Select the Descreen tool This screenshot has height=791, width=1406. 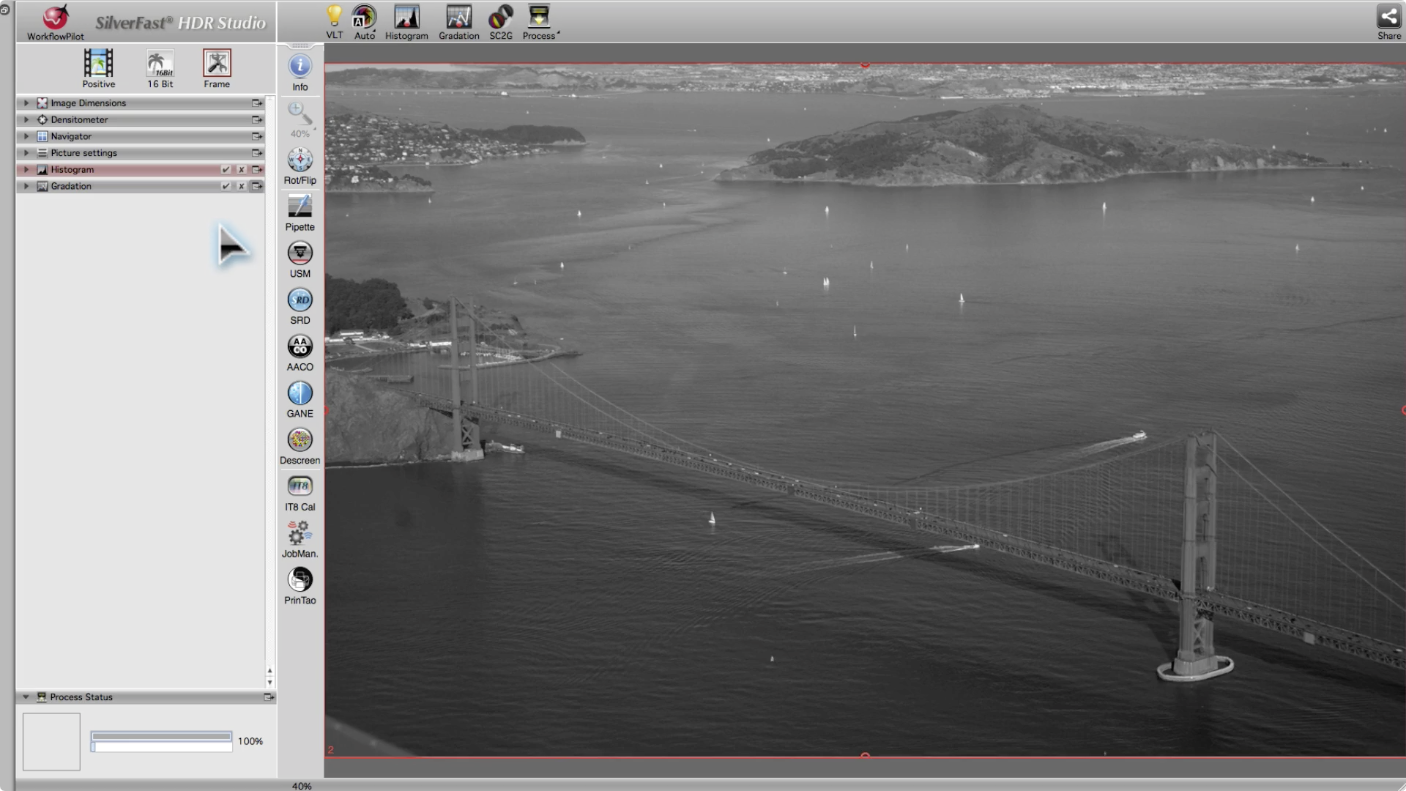(x=300, y=440)
